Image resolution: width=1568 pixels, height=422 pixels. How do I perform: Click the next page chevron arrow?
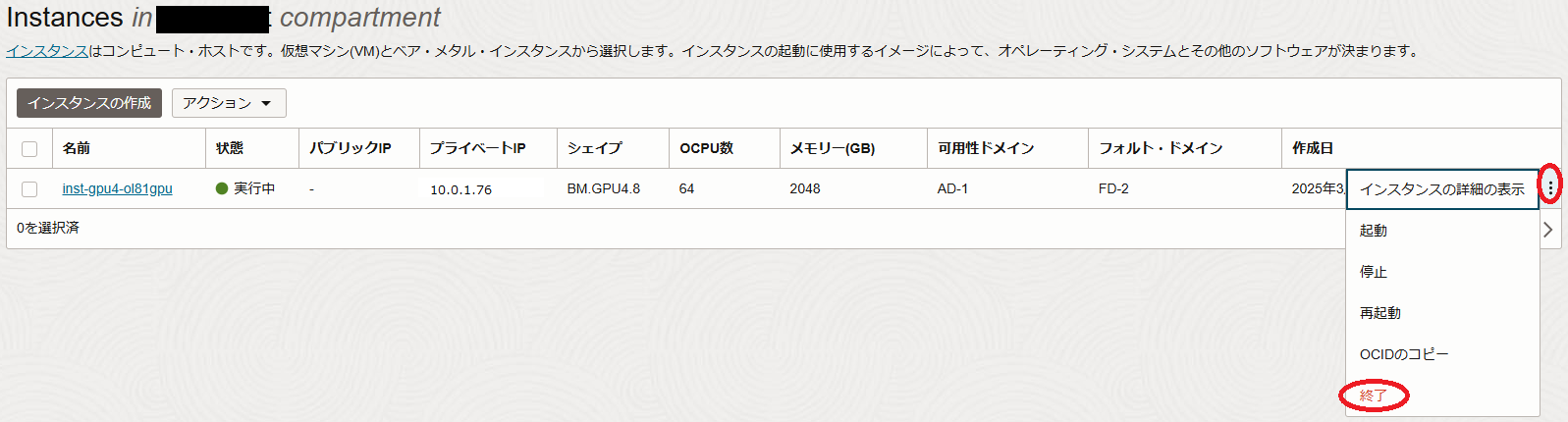(1548, 230)
